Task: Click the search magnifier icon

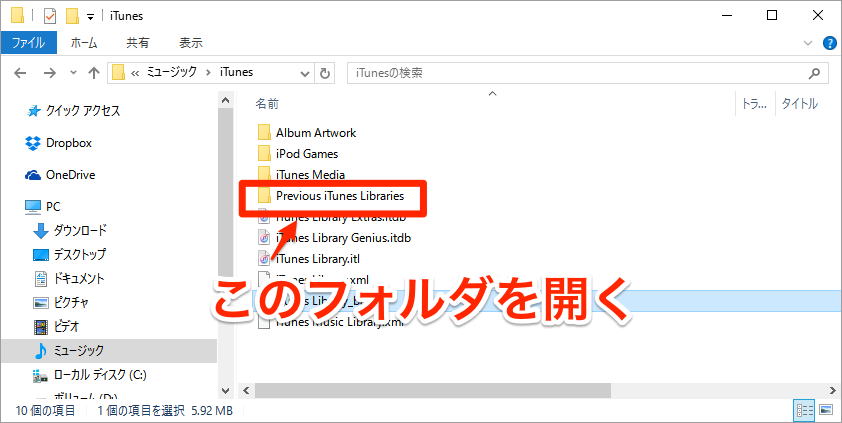Action: pyautogui.click(x=815, y=73)
